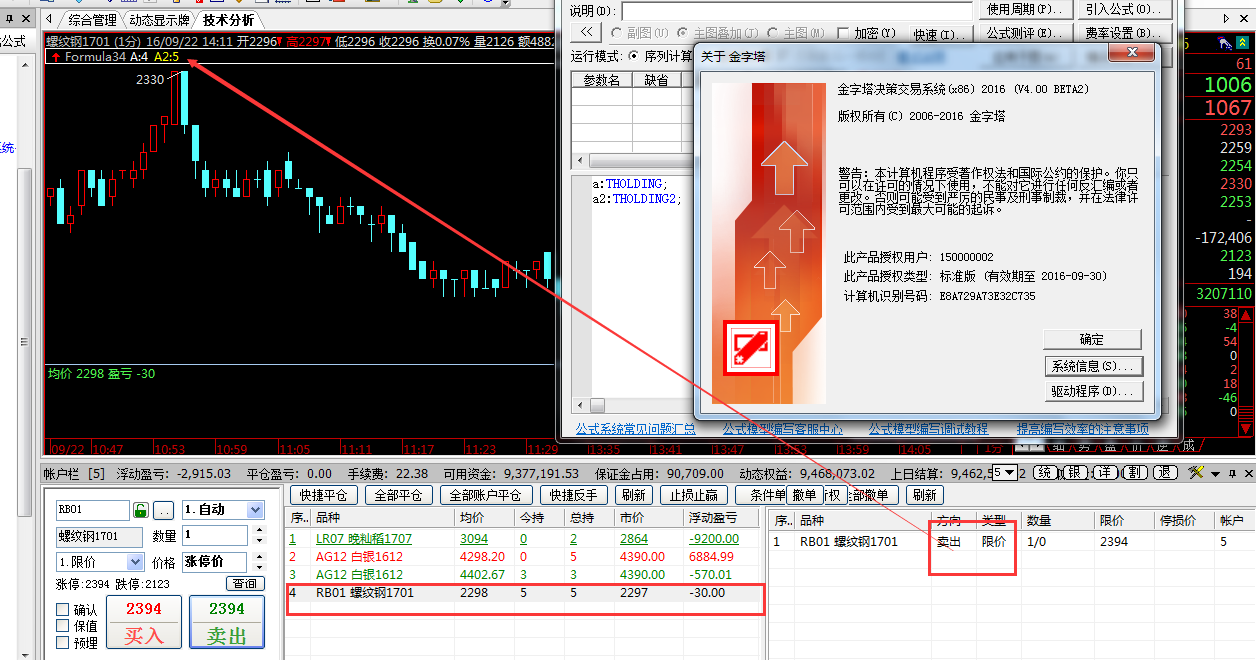The height and width of the screenshot is (660, 1256).
Task: Open the 公式模型编写客服中心 link
Action: coord(782,429)
